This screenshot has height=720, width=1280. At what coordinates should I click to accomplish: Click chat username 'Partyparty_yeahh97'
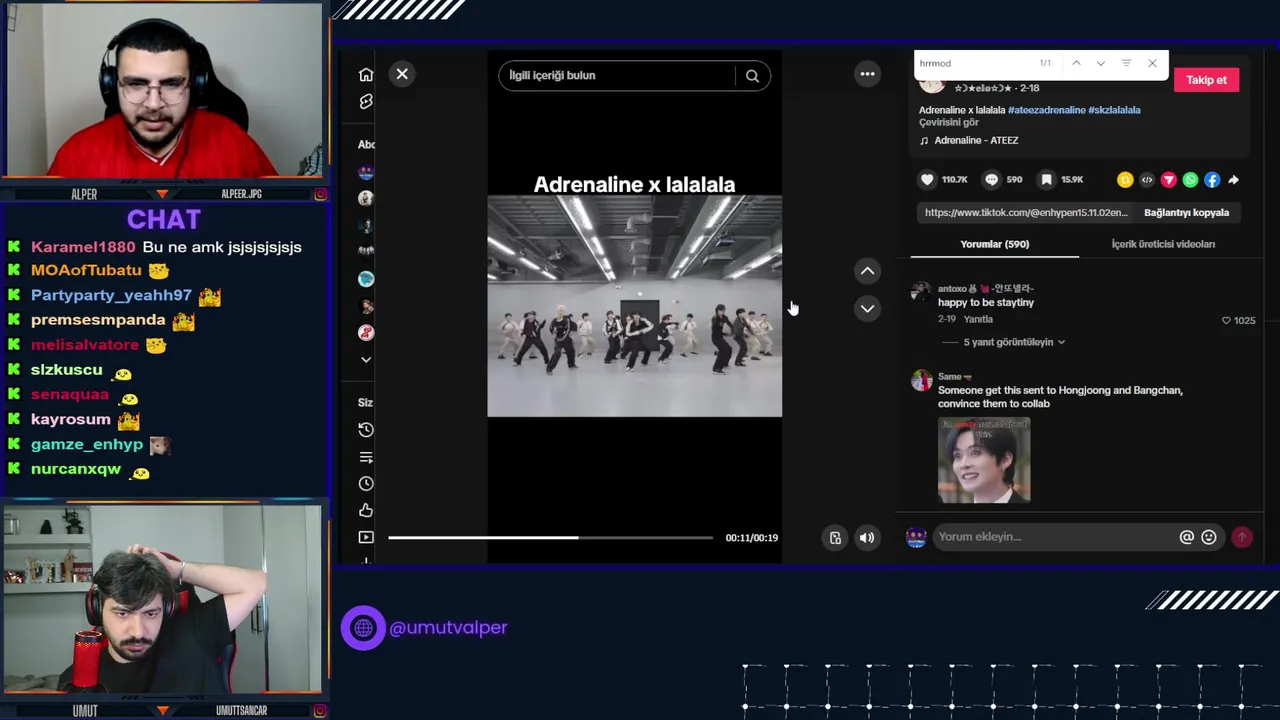pos(111,296)
